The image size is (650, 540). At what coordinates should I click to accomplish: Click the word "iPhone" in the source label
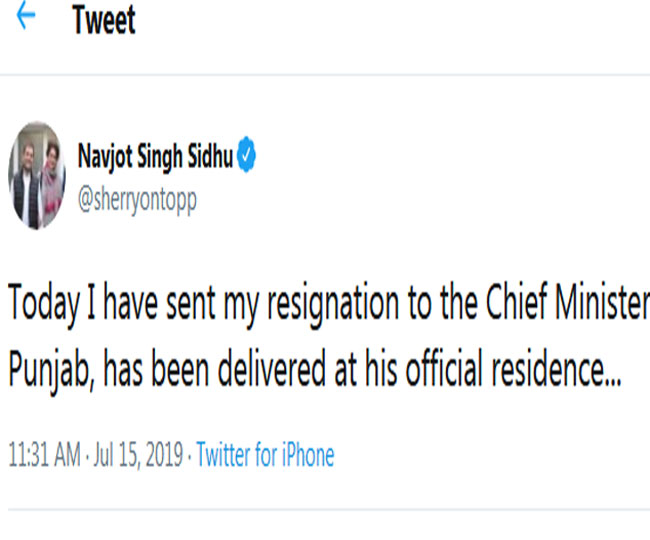[x=303, y=456]
